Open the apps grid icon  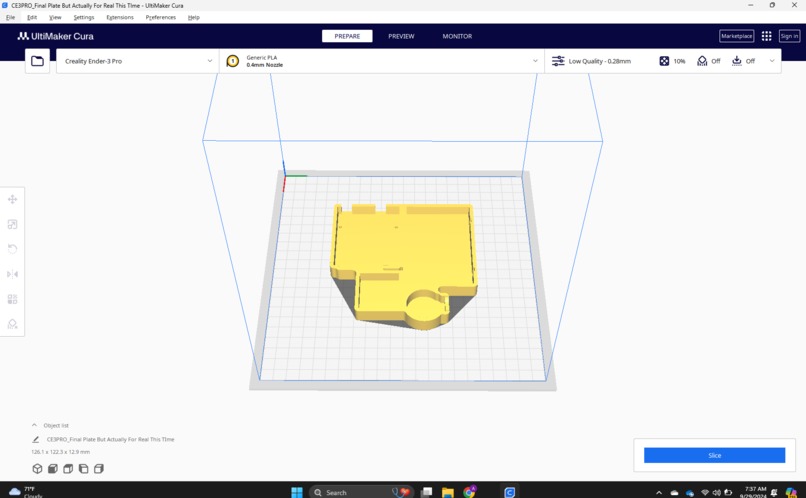(x=766, y=36)
